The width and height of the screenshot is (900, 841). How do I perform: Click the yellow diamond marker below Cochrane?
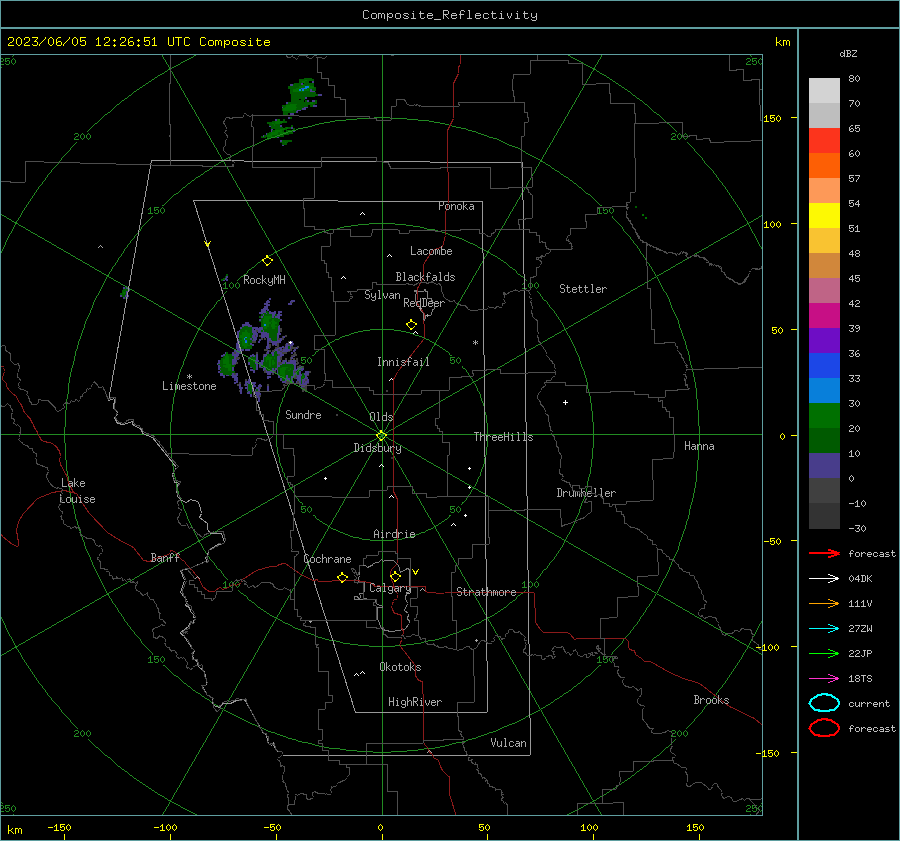(x=342, y=577)
